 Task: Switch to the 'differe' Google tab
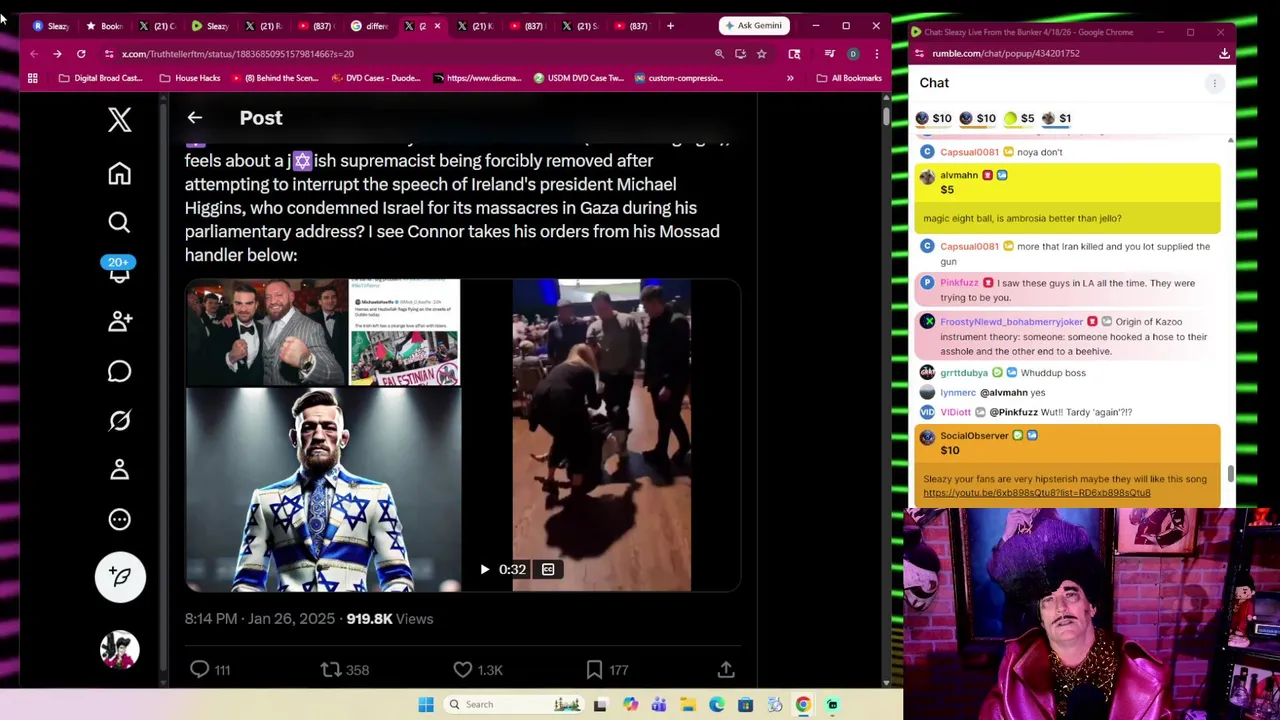[x=371, y=26]
